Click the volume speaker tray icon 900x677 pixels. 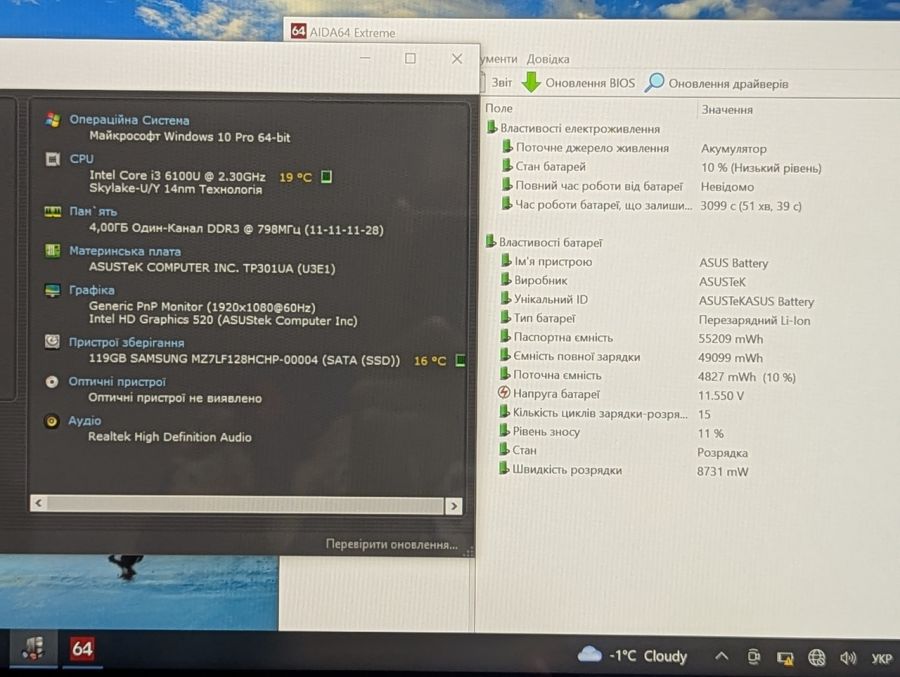point(848,657)
